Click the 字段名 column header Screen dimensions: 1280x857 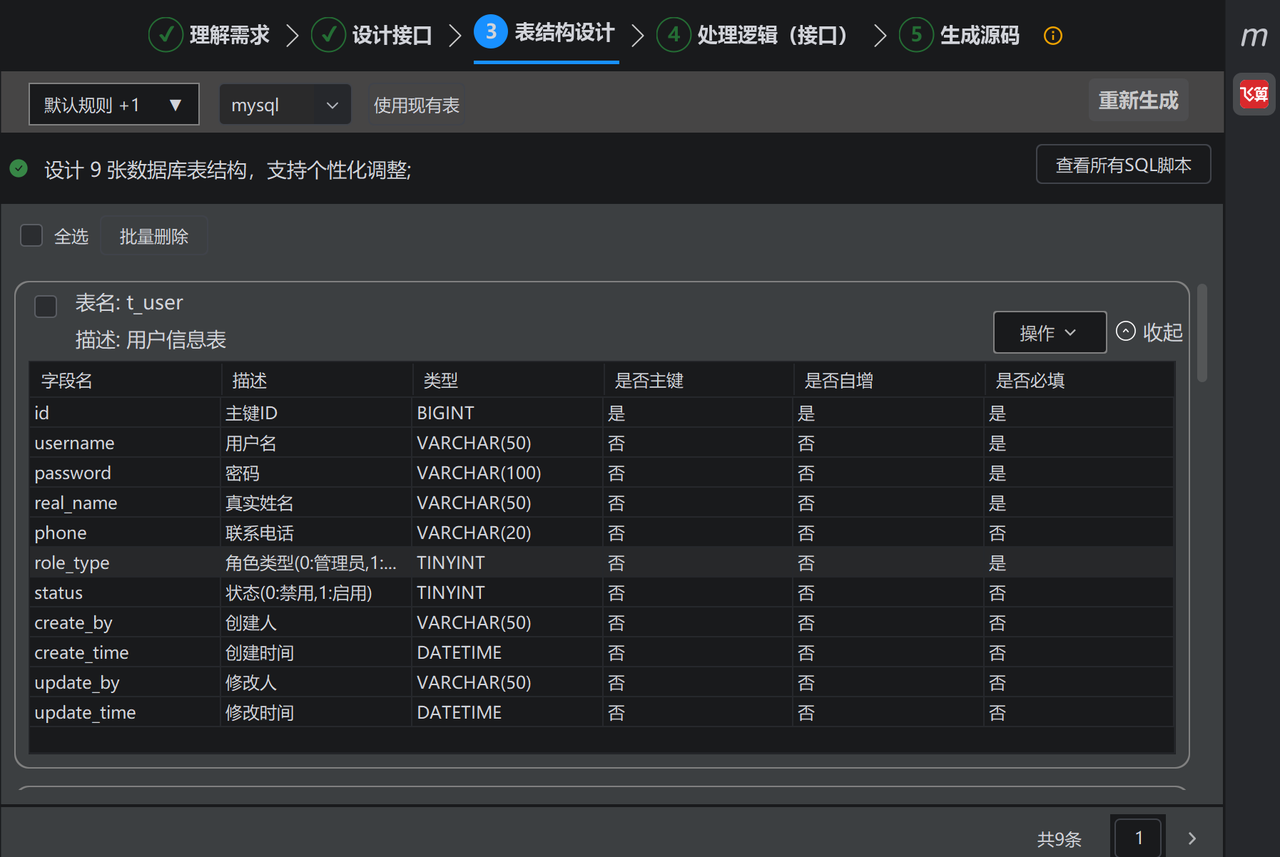point(125,380)
